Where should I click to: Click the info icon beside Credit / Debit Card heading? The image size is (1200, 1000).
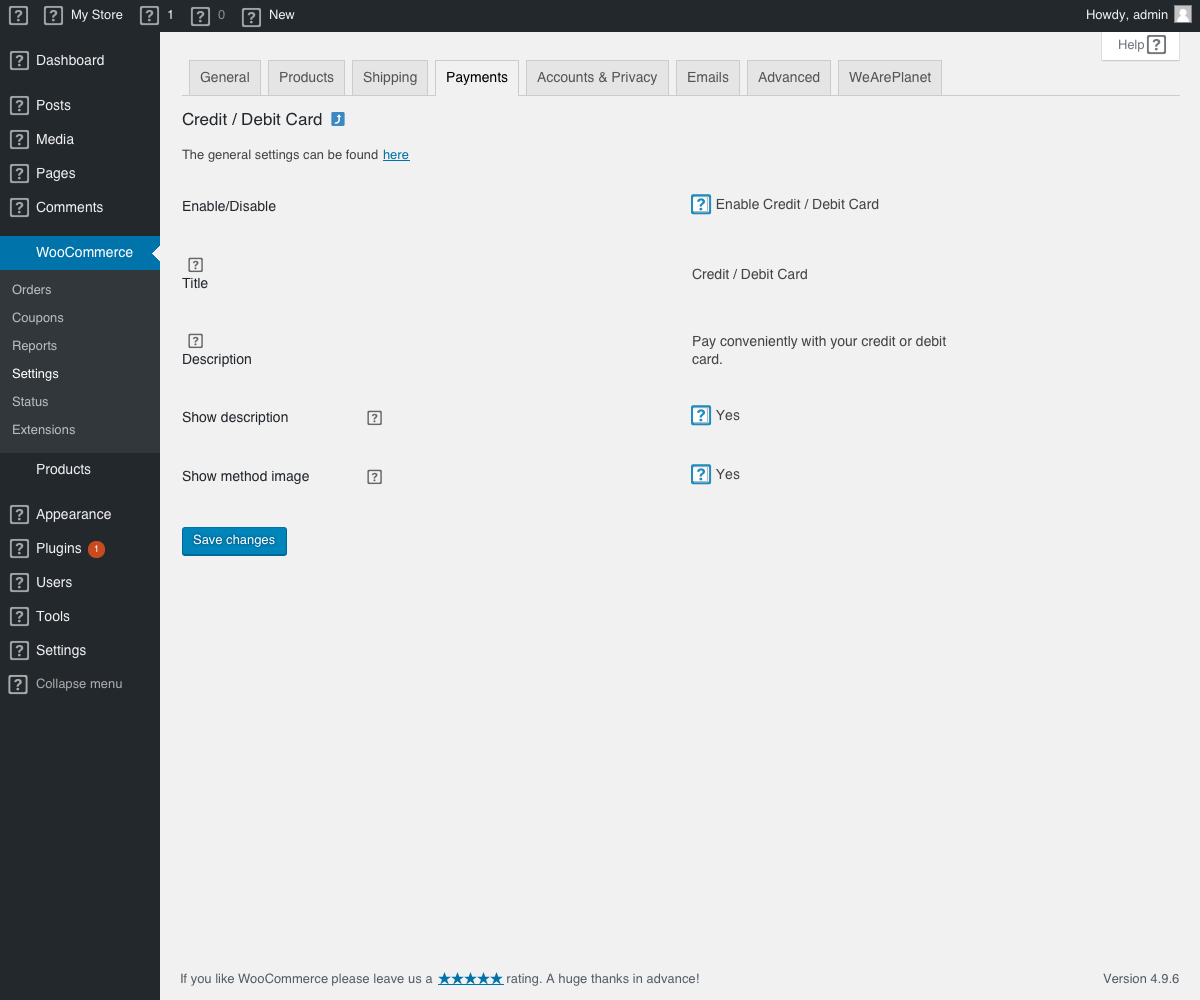[x=338, y=118]
